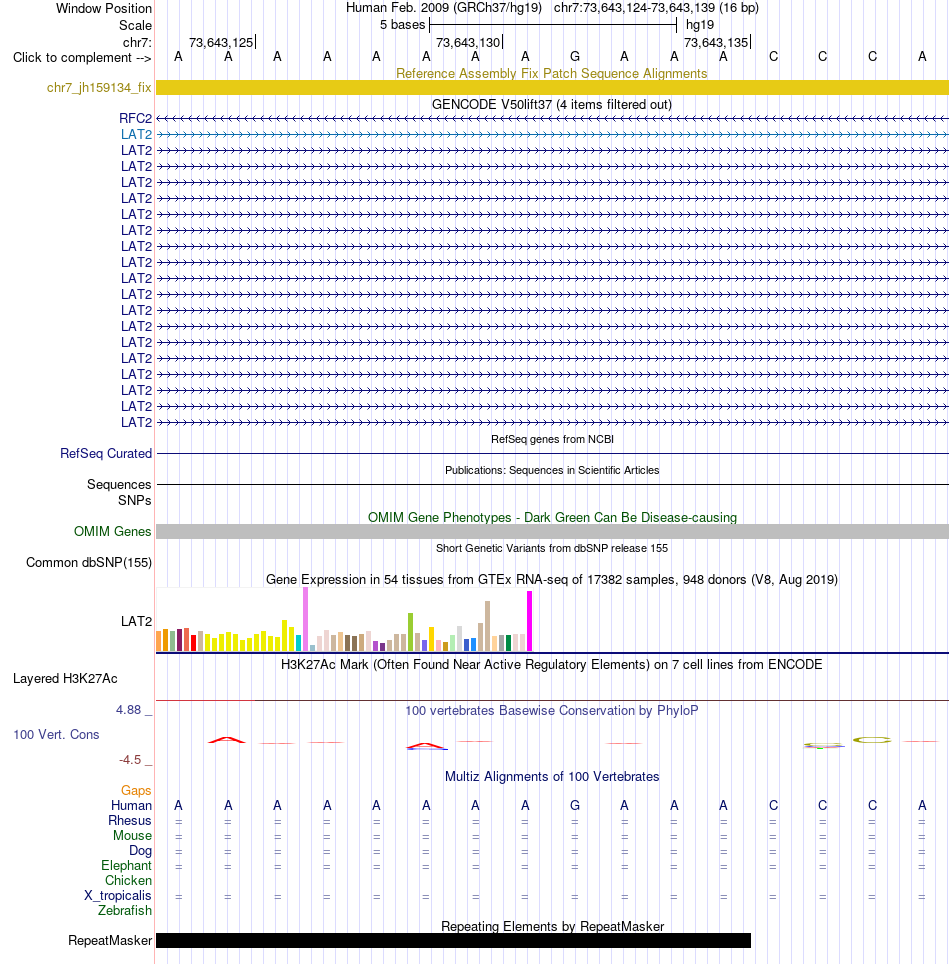This screenshot has height=964, width=950.
Task: Click the Window Position label
Action: 104,9
